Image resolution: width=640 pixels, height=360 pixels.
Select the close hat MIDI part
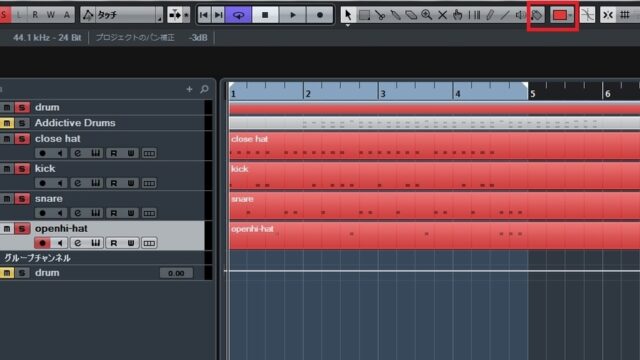(x=434, y=145)
